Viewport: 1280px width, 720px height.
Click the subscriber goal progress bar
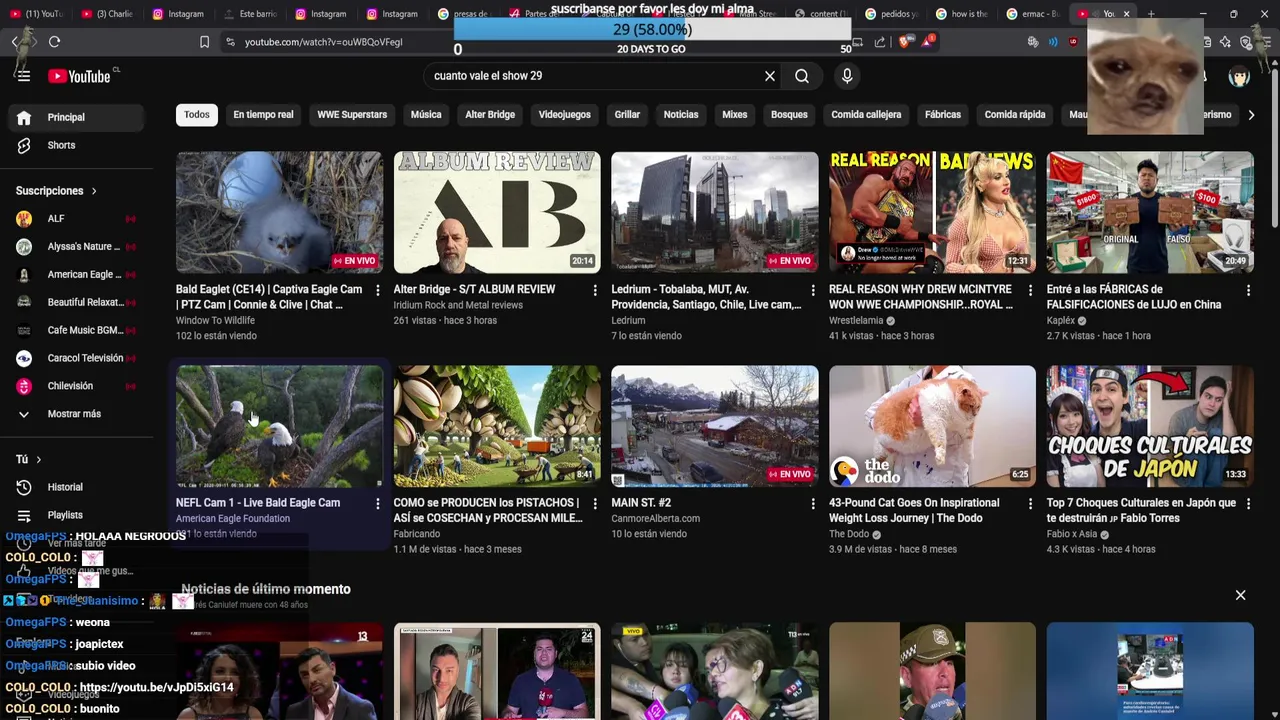point(652,30)
